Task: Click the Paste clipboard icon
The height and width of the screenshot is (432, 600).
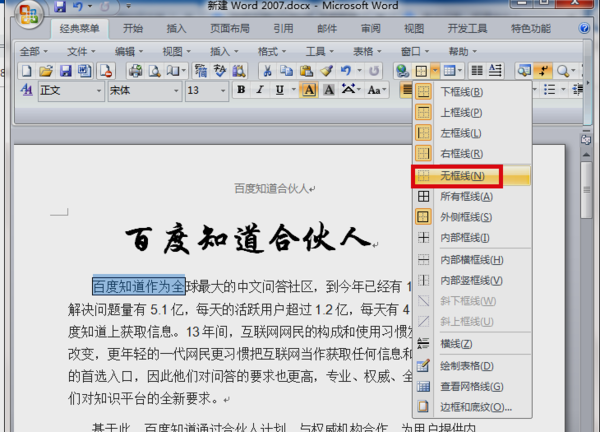Action: tap(306, 71)
